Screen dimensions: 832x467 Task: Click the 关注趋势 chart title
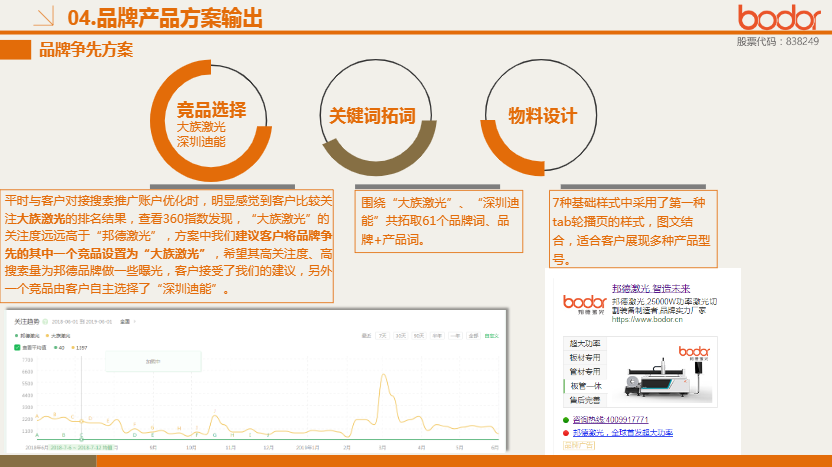point(27,322)
